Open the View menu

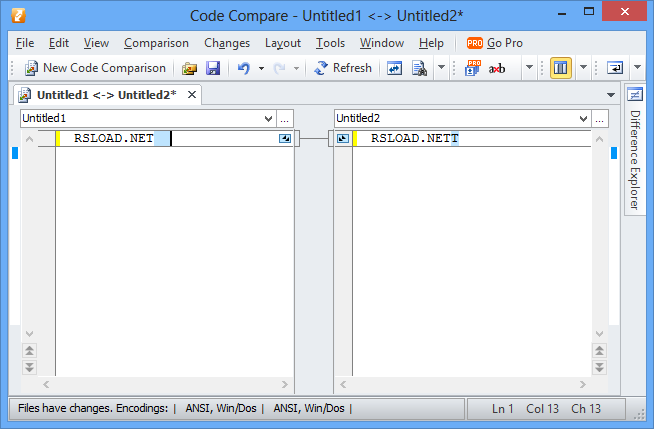pyautogui.click(x=96, y=43)
